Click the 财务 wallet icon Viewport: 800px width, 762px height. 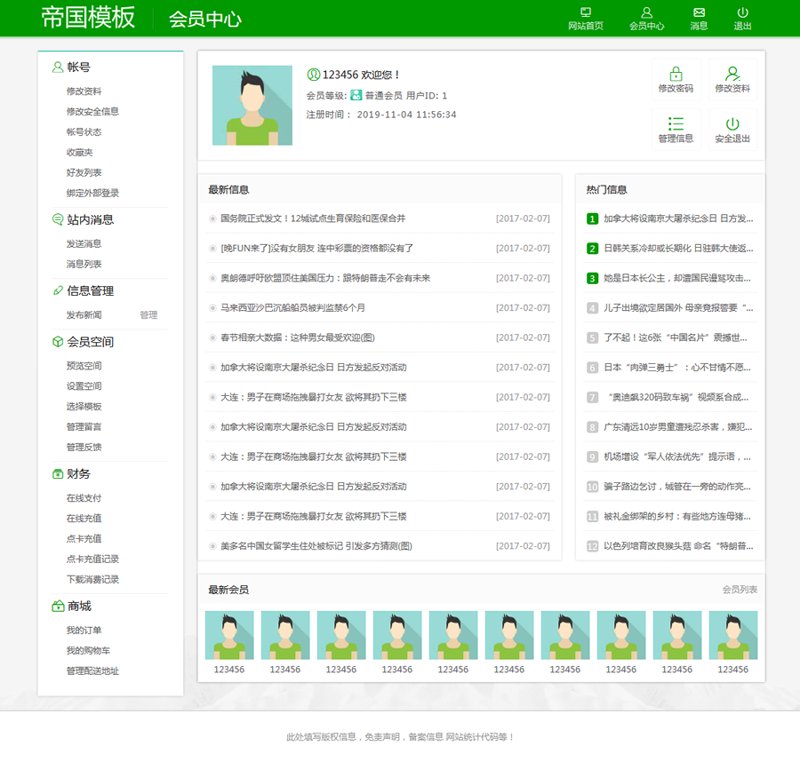click(57, 474)
